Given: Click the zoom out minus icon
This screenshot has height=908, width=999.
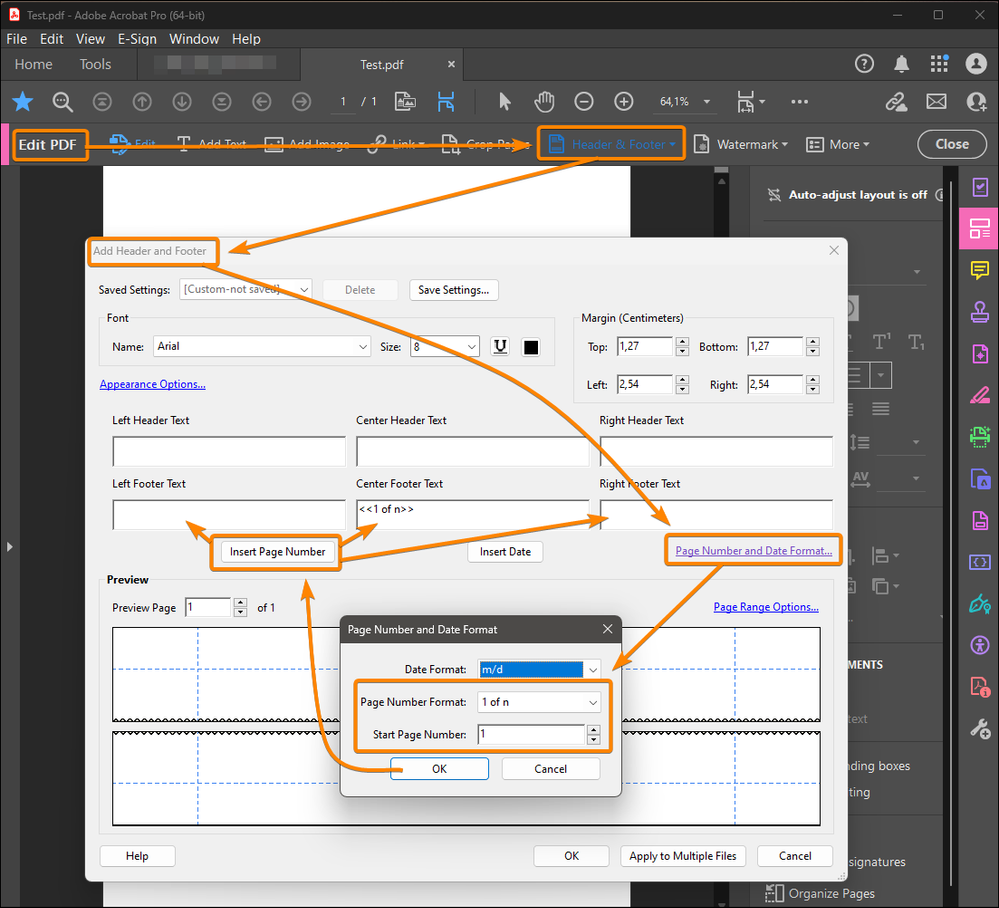Looking at the screenshot, I should 584,101.
